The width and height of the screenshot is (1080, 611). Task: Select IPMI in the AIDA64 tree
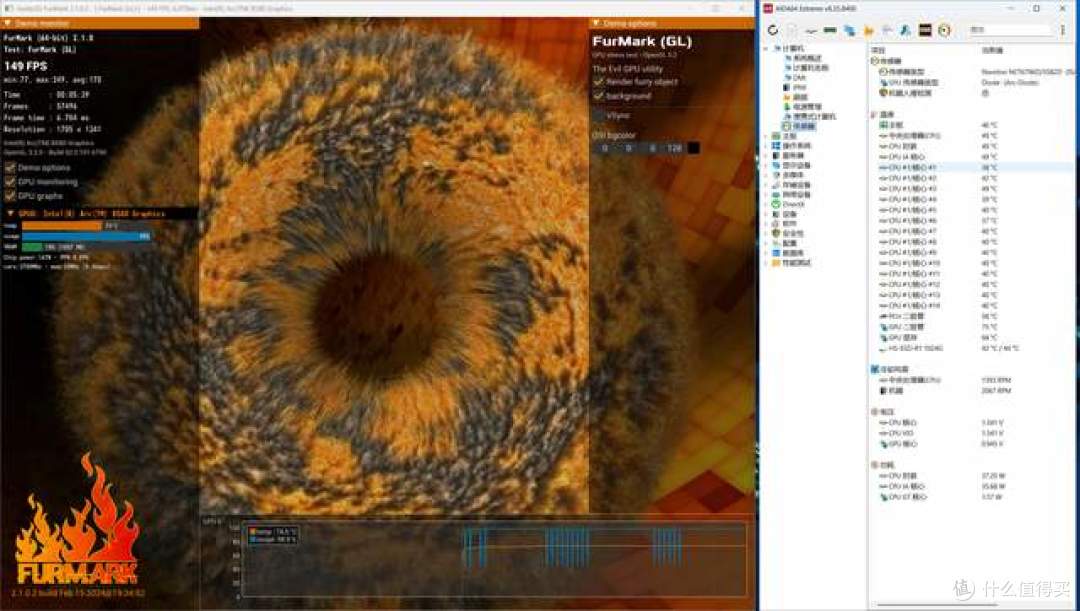coord(800,87)
